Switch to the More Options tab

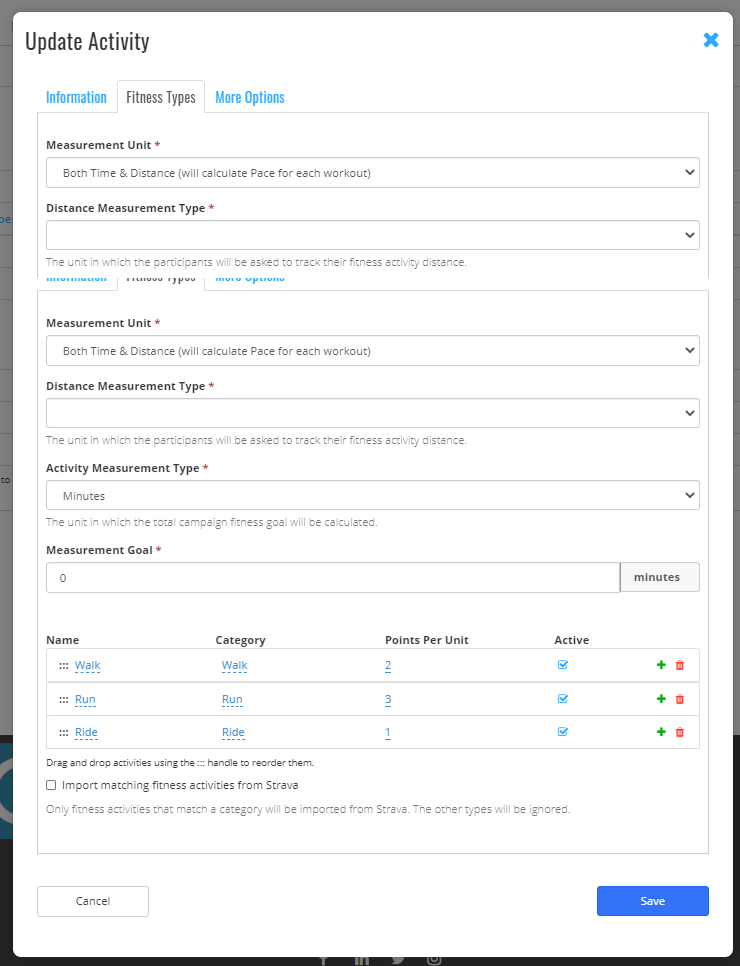(249, 97)
